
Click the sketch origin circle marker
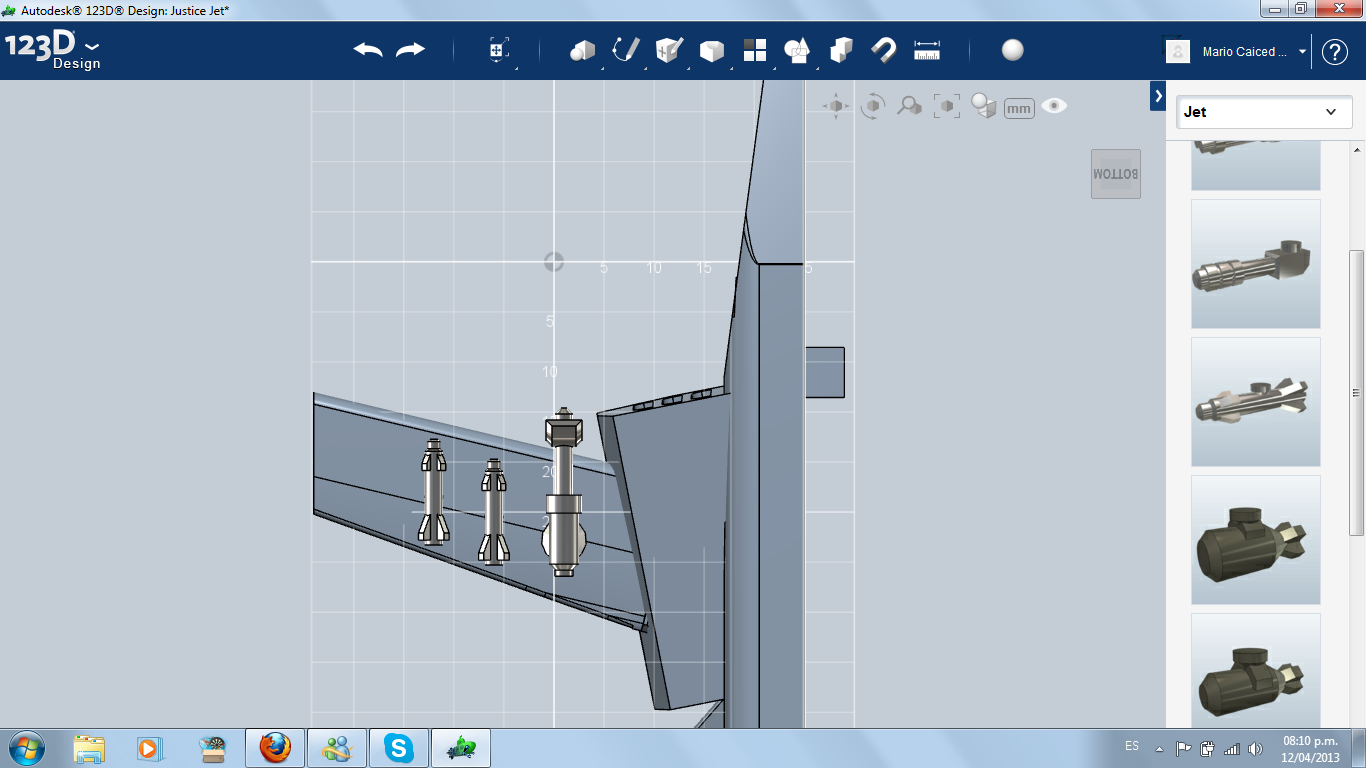click(553, 262)
